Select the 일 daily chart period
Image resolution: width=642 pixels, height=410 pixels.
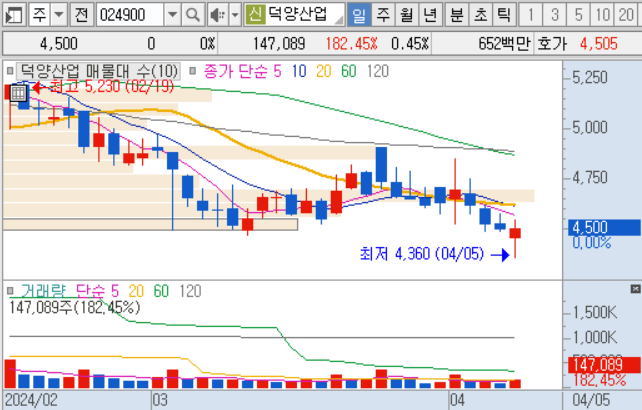[x=359, y=15]
